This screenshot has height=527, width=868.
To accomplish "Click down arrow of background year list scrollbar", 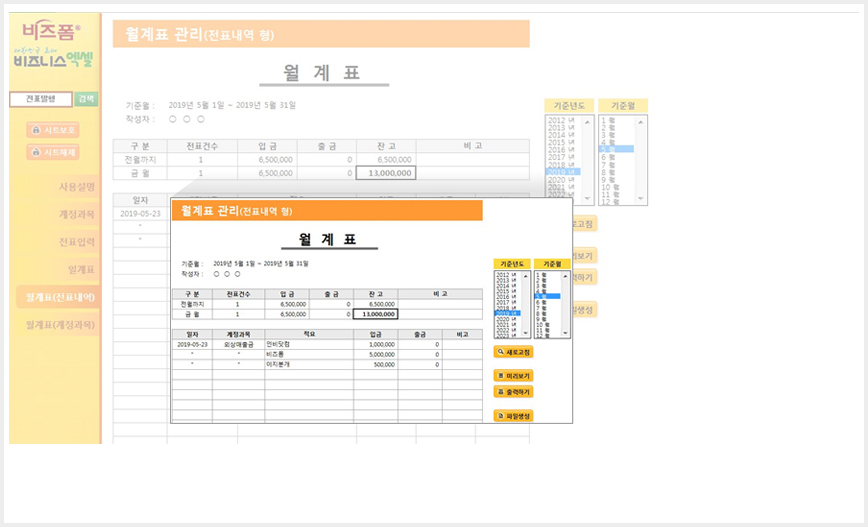I will point(587,198).
